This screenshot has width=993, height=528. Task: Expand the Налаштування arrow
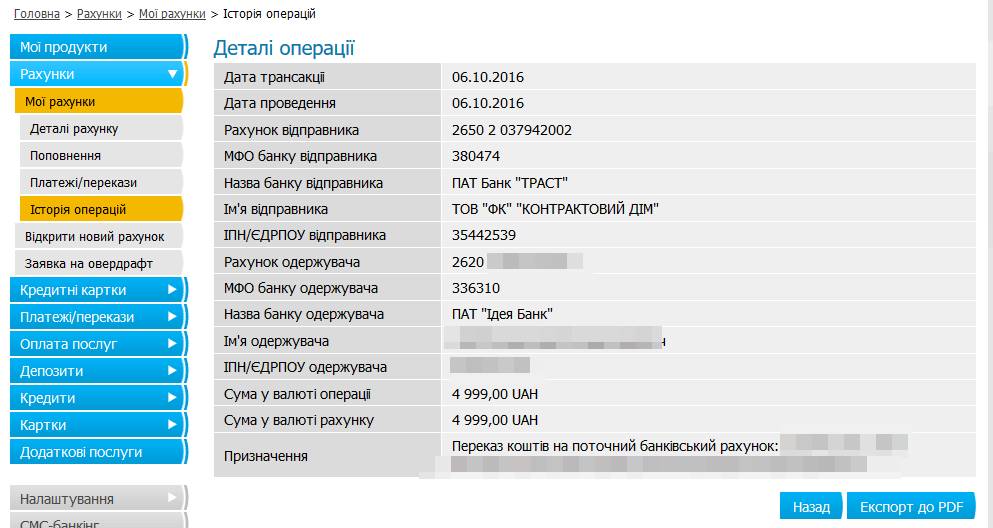pyautogui.click(x=172, y=498)
